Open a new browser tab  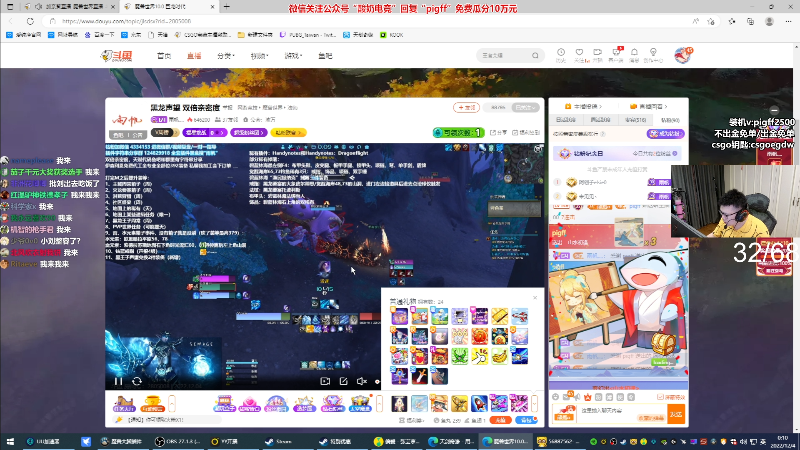(227, 7)
